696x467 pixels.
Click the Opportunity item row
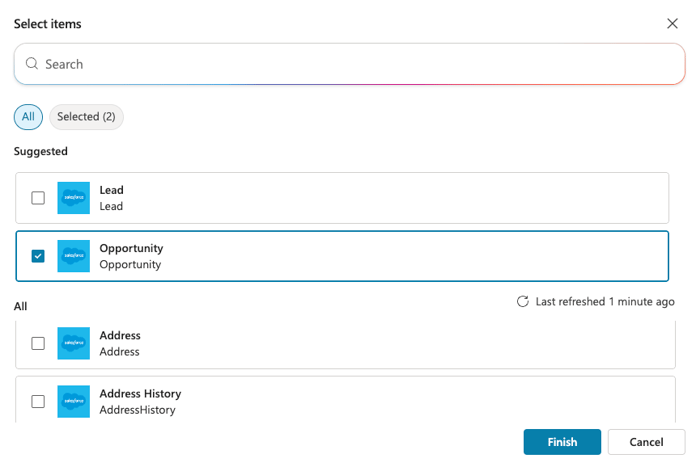(x=342, y=256)
